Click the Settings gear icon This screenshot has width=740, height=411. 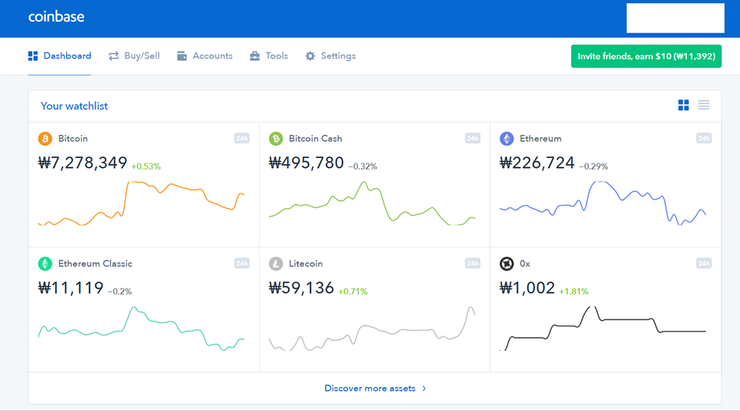(310, 56)
